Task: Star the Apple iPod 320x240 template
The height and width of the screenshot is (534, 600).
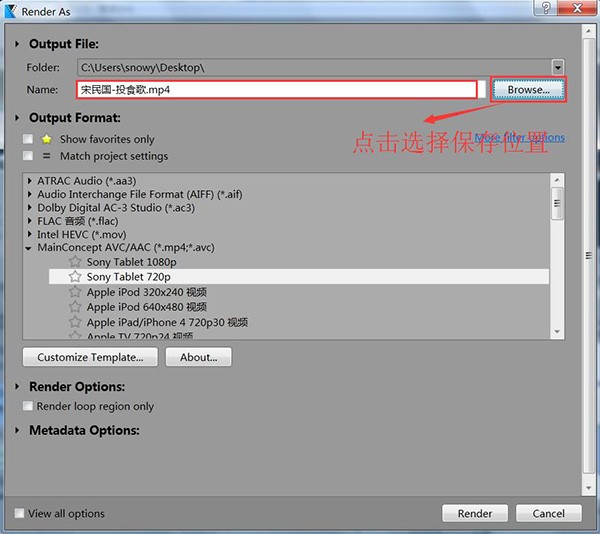Action: (x=75, y=292)
